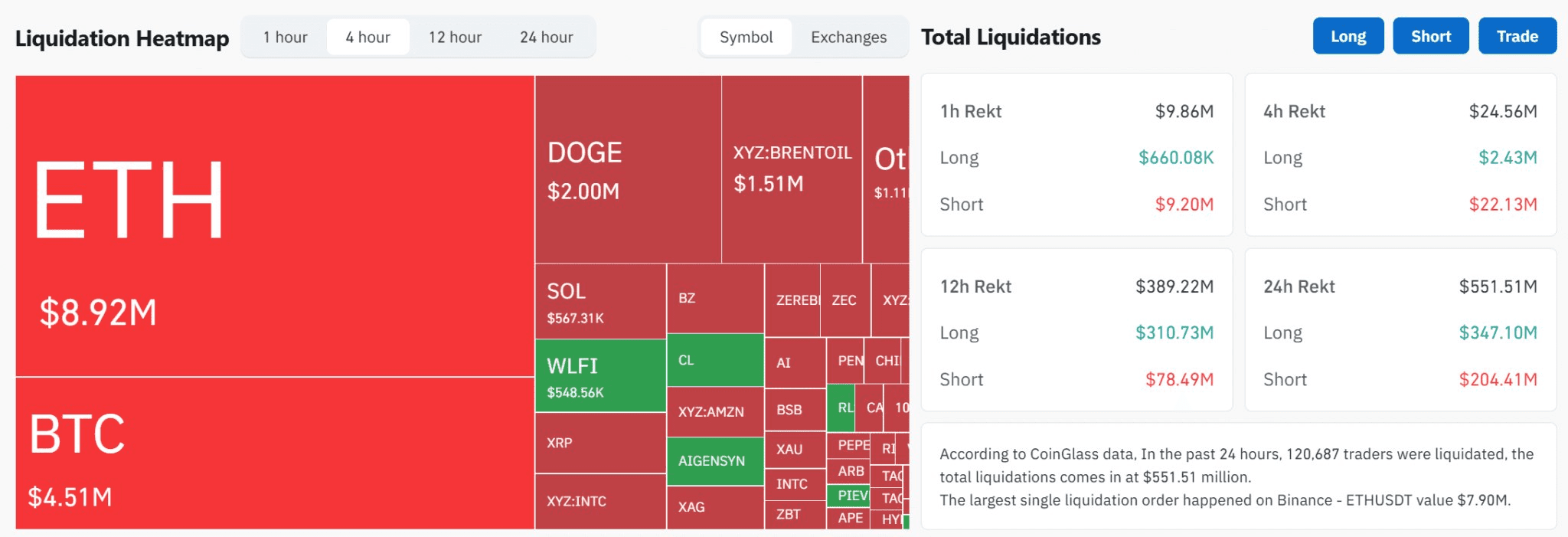Click the SOL $567.31K tile
Screen dimensions: 1568x537
point(600,302)
